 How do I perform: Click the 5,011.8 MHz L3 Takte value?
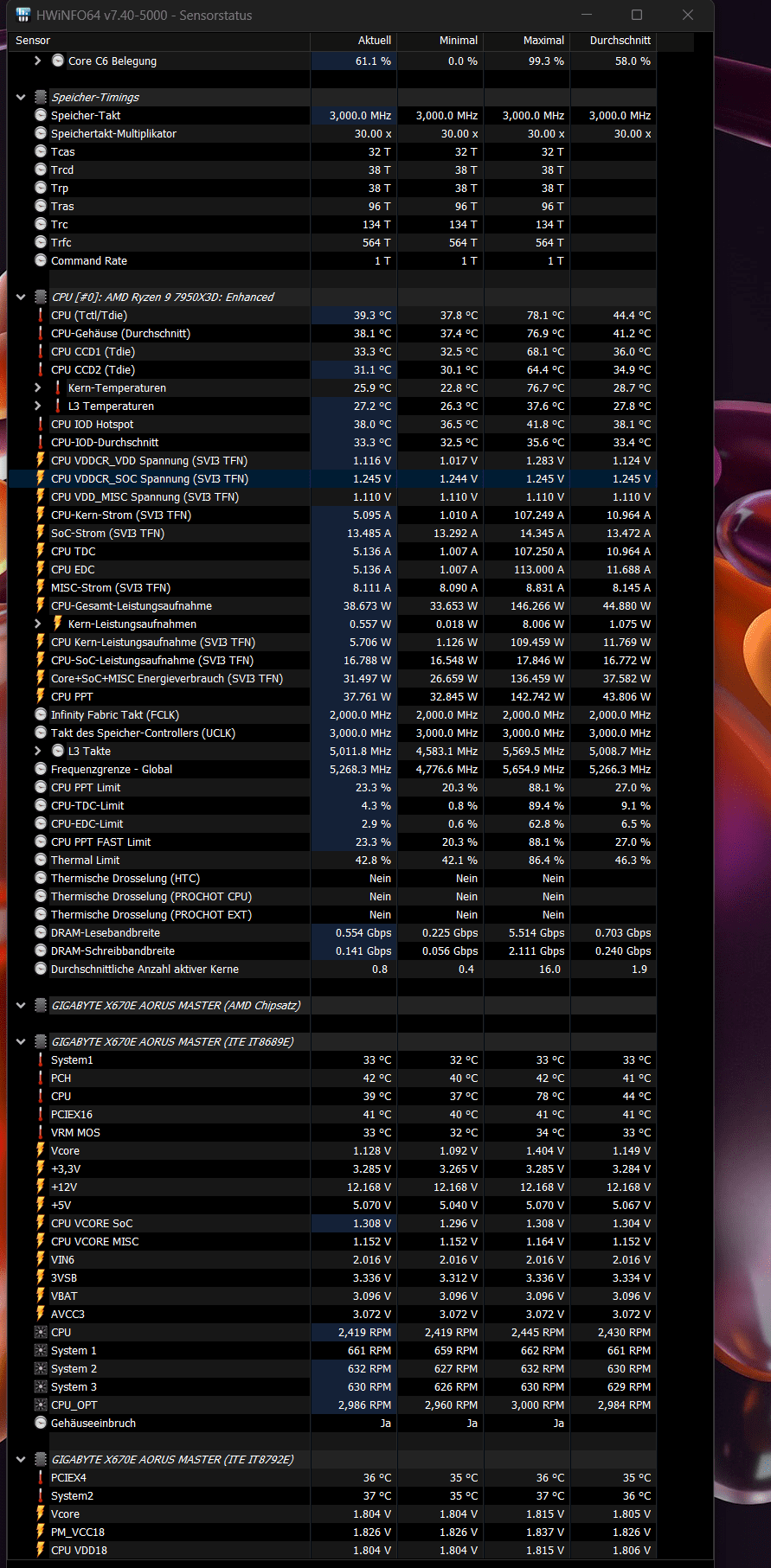[x=360, y=751]
